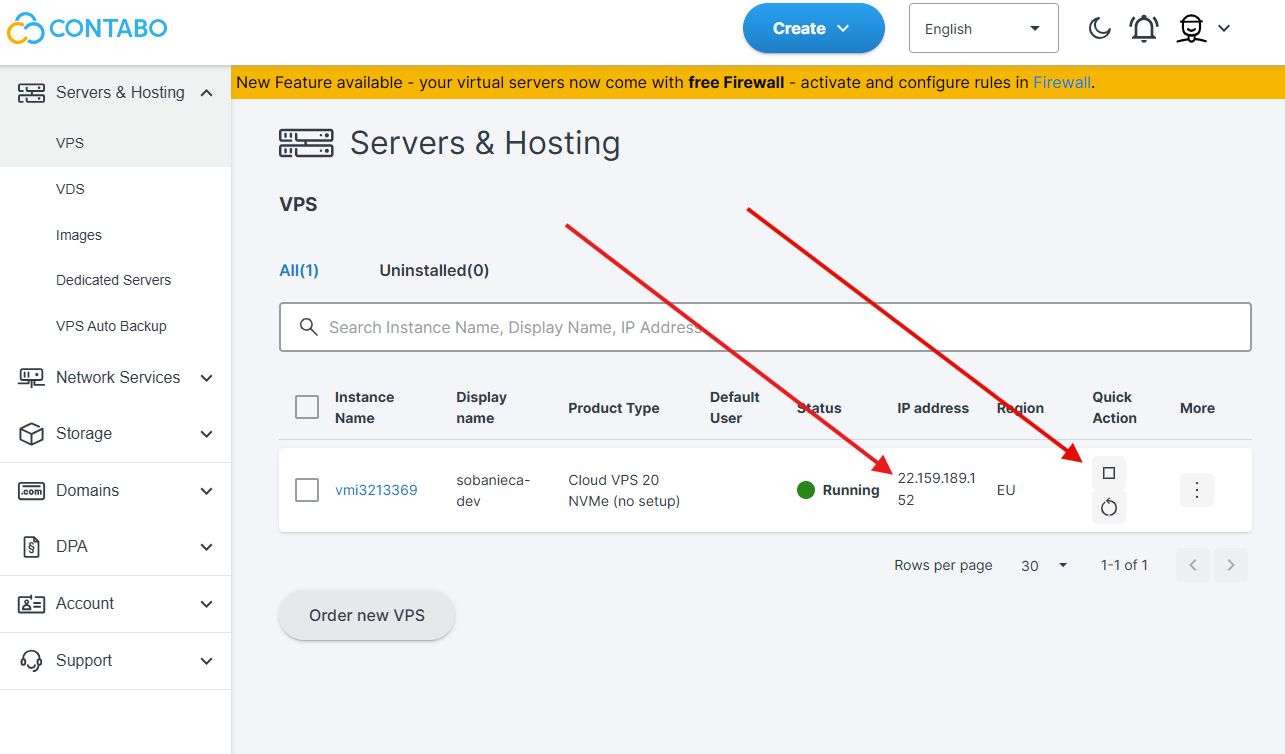The height and width of the screenshot is (754, 1285).
Task: Click Quick Action column header
Action: [1115, 407]
